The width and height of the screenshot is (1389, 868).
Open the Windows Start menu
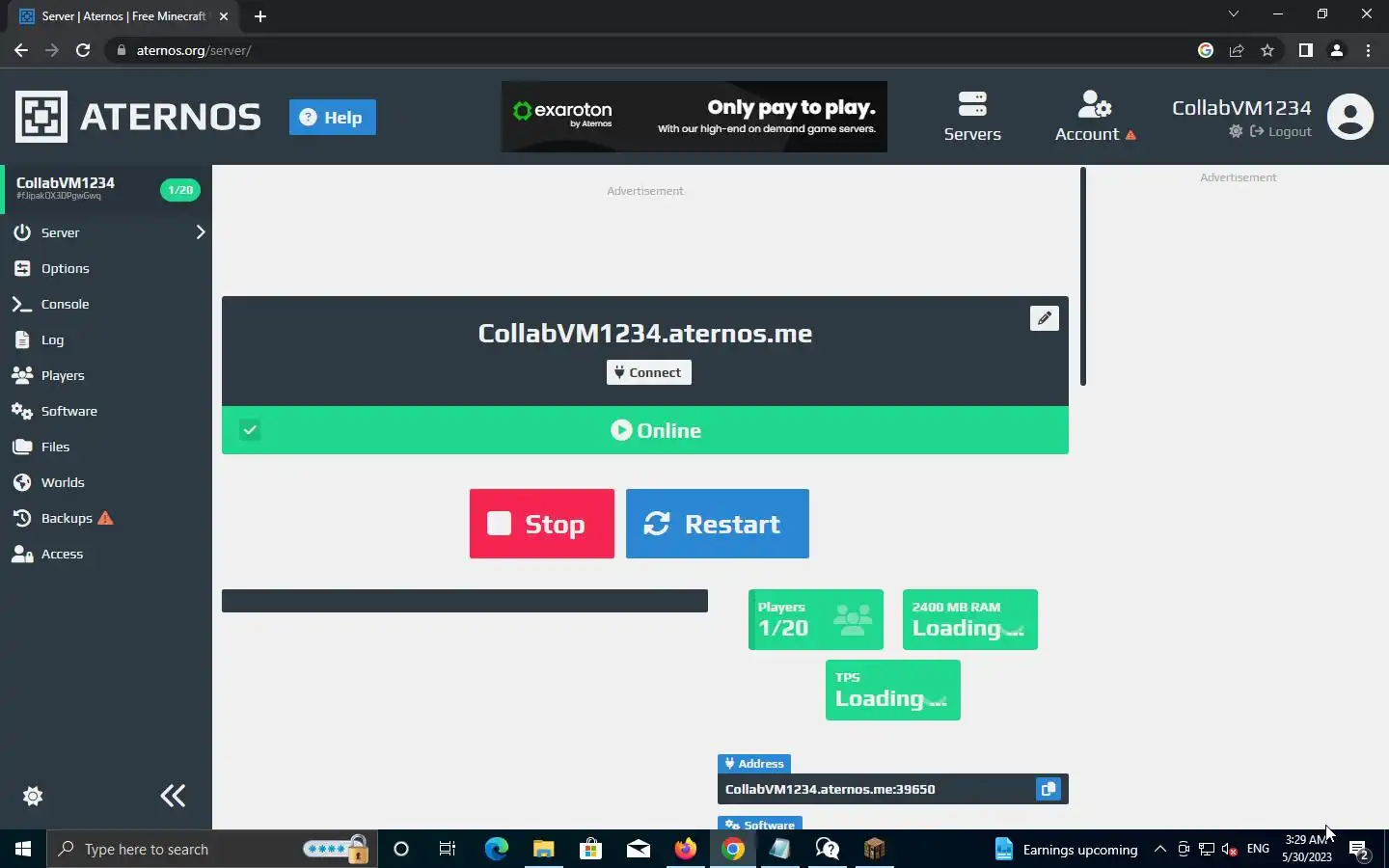[x=23, y=849]
